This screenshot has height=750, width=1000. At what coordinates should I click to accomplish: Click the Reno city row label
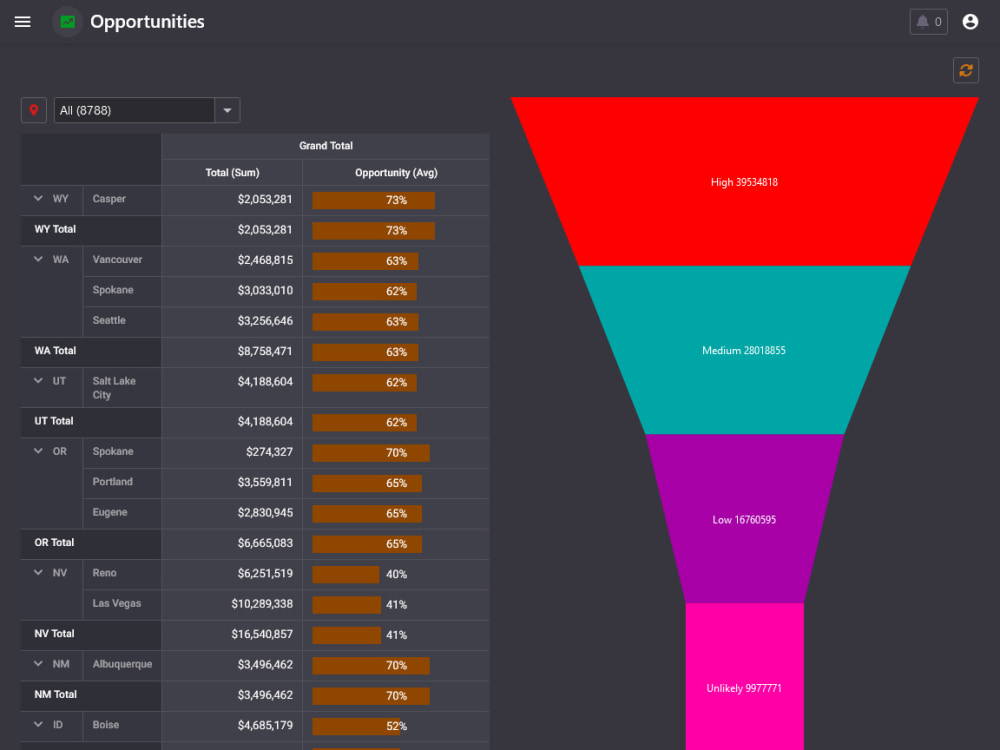pyautogui.click(x=105, y=573)
